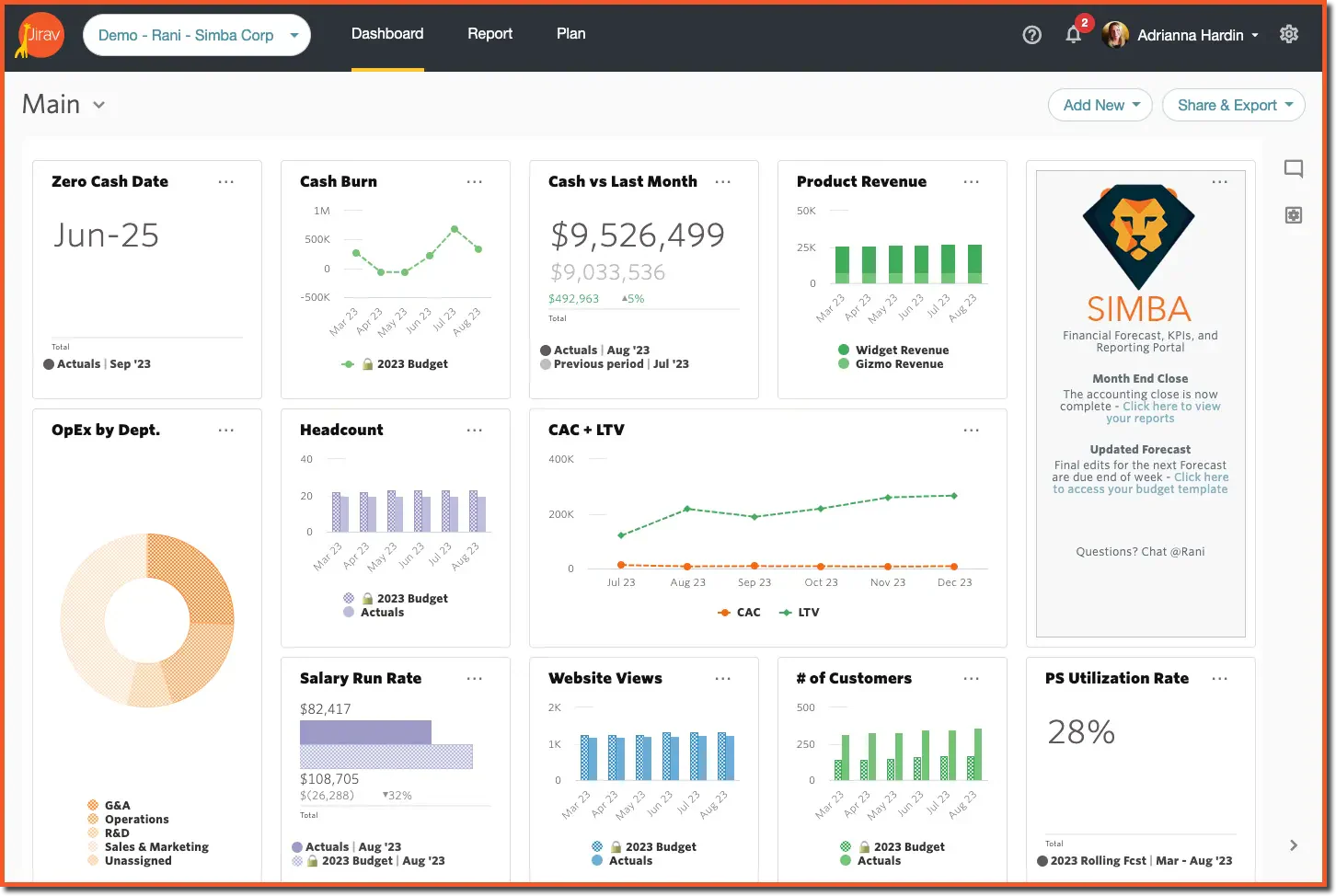This screenshot has height=896, width=1336.
Task: Toggle LTV series in legend
Action: pos(799,613)
